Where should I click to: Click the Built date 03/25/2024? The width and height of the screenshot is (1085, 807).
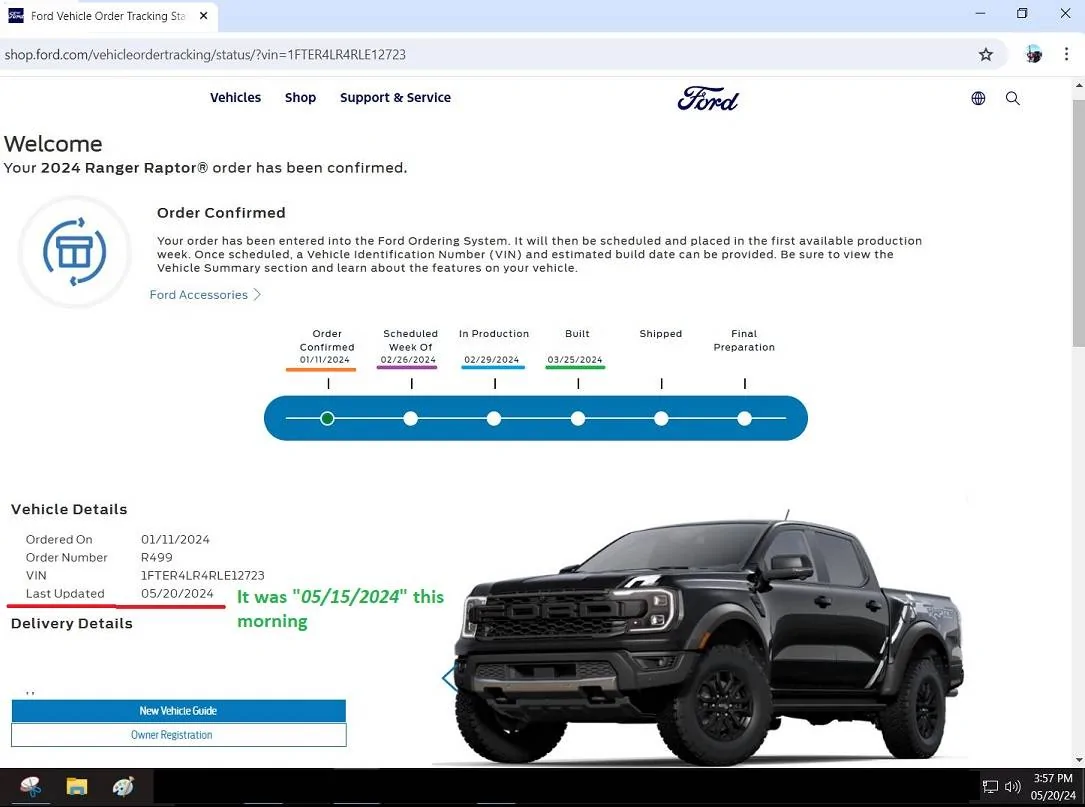click(x=575, y=360)
